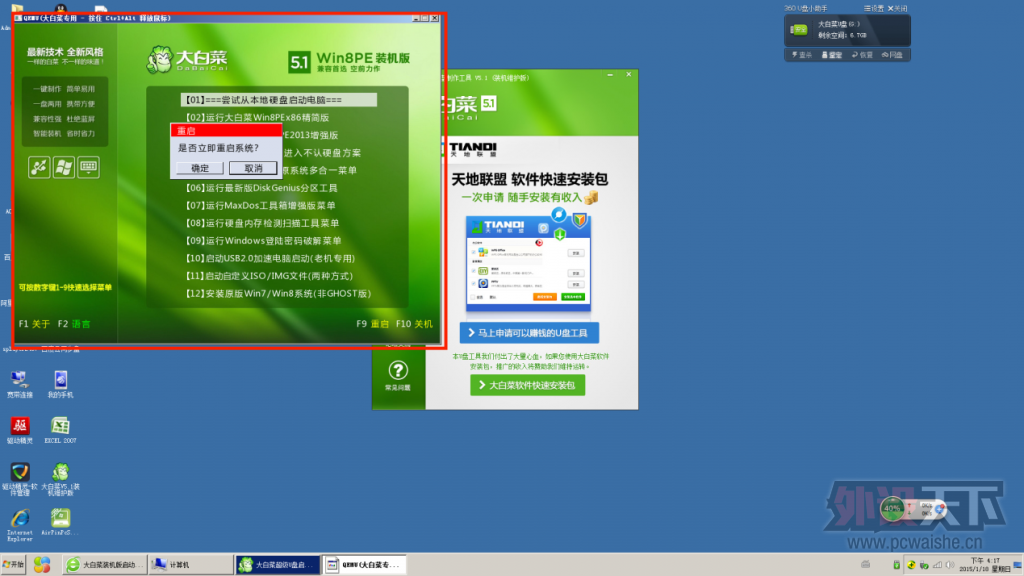
Task: Open the 驱动精灵 desktop icon
Action: [20, 430]
